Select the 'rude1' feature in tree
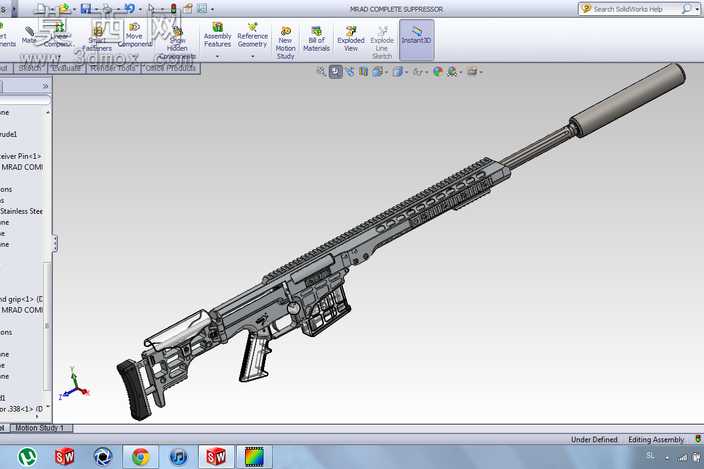The height and width of the screenshot is (469, 704). pos(9,134)
